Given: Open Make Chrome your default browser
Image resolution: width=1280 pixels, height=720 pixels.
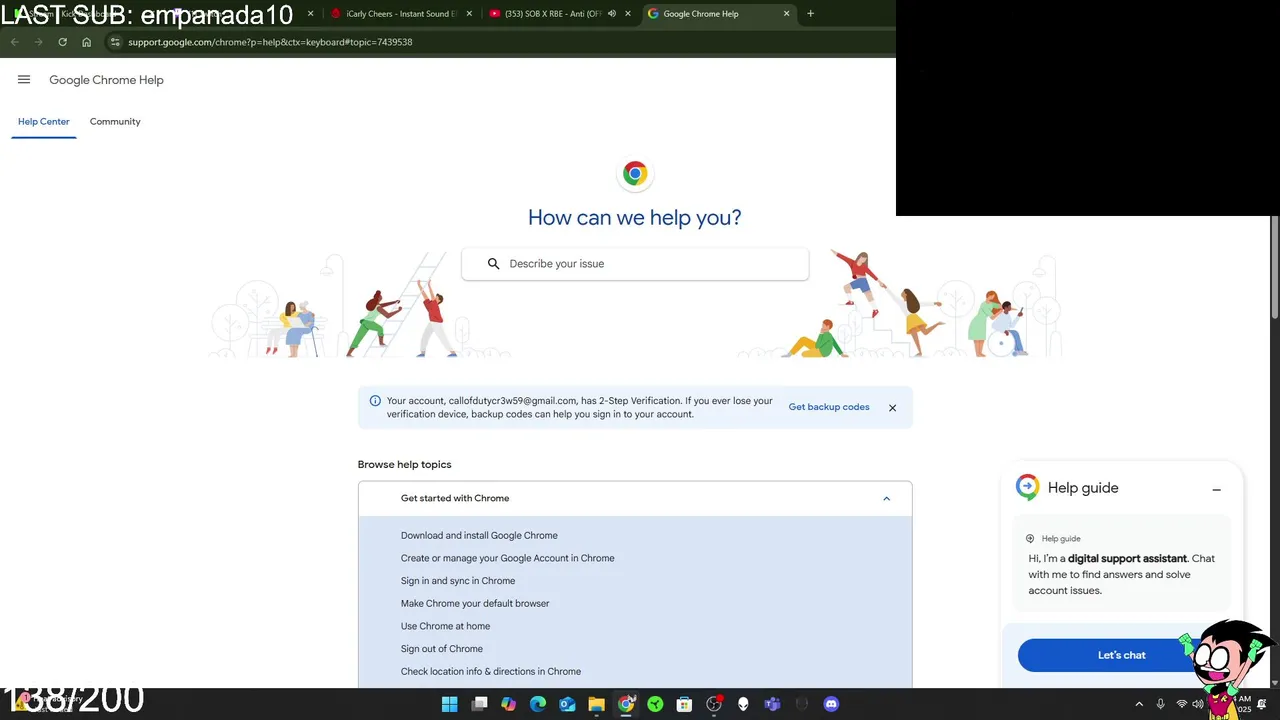Looking at the screenshot, I should tap(475, 604).
